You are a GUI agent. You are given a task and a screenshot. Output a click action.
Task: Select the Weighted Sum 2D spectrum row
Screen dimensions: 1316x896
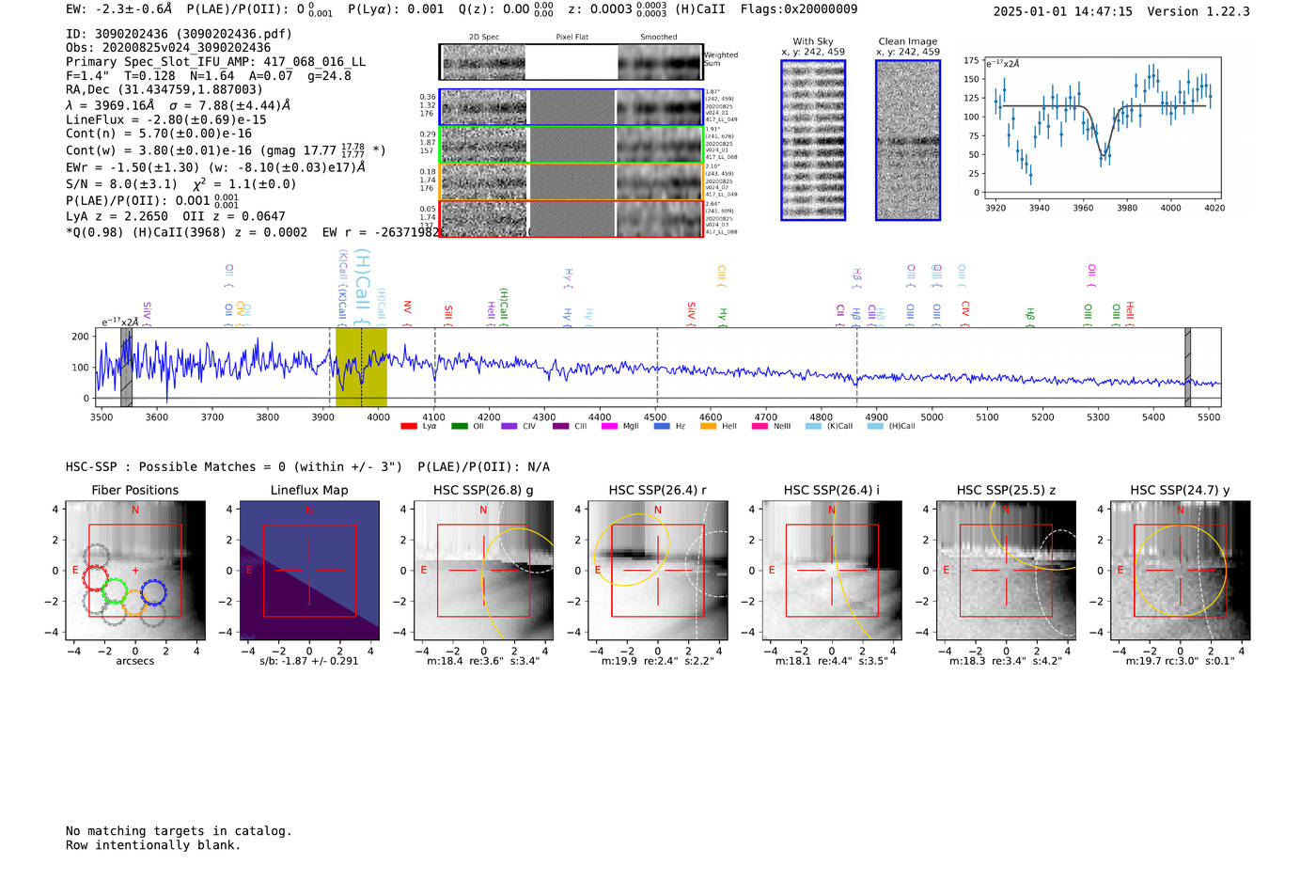[x=572, y=62]
